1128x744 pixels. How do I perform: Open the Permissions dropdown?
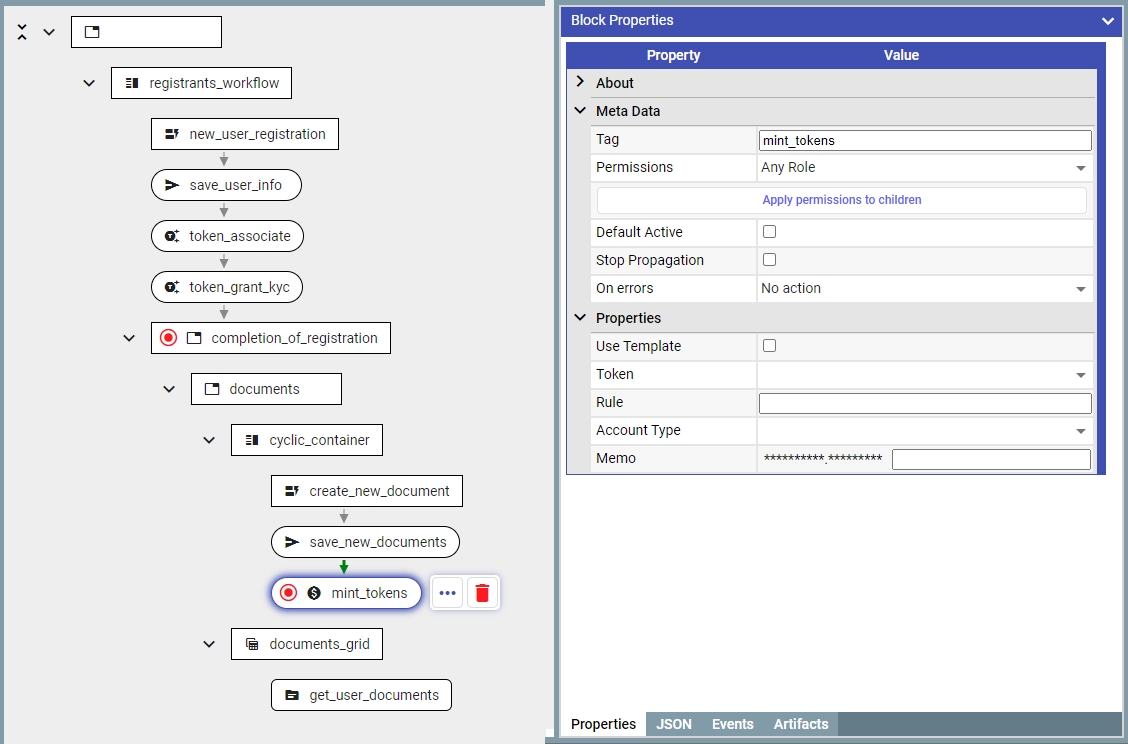(x=924, y=168)
